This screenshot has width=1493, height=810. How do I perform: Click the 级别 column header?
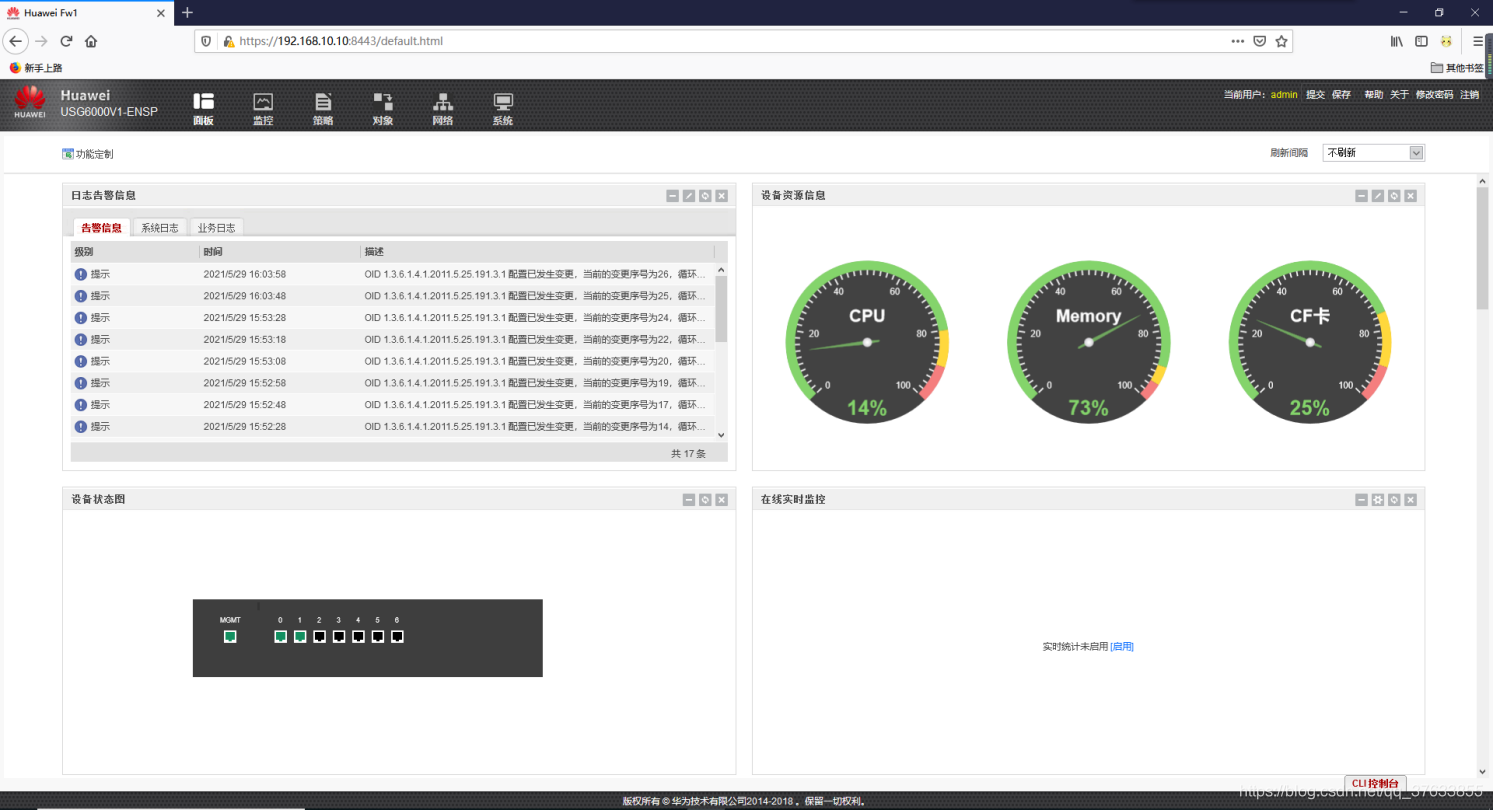[135, 252]
